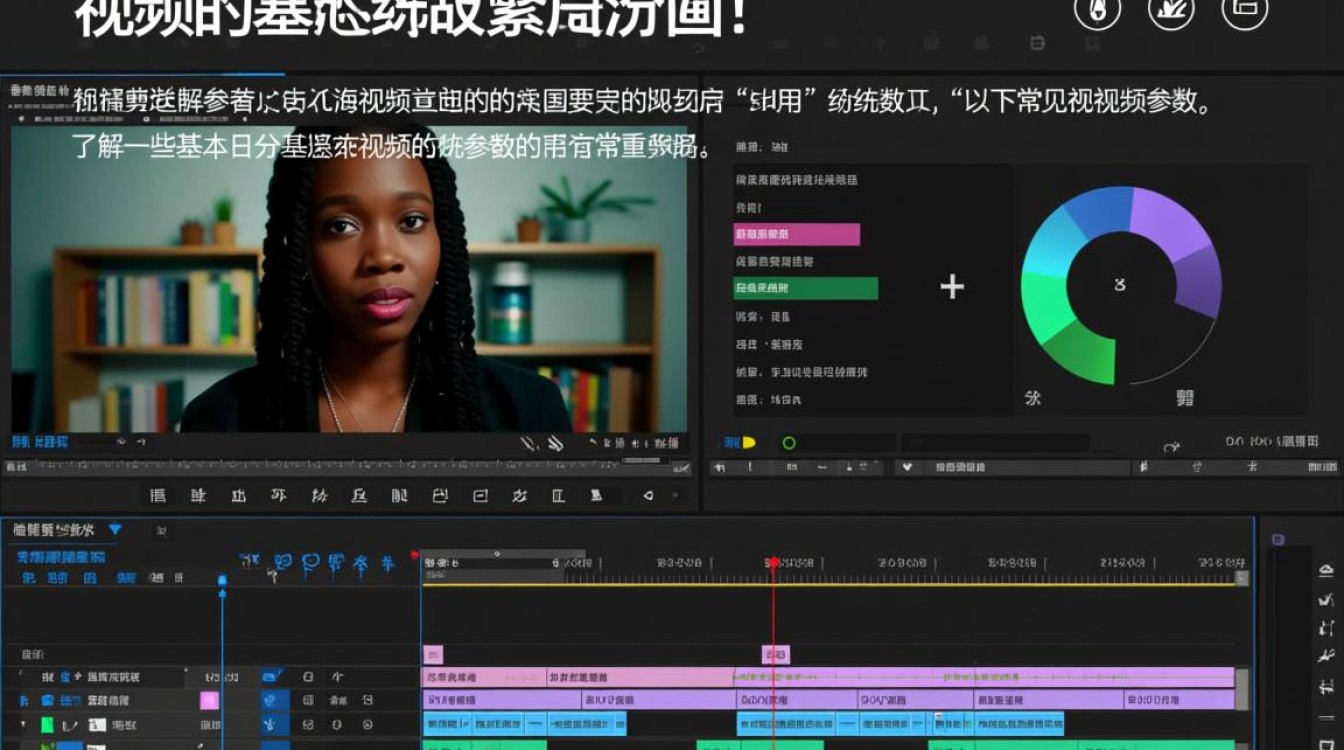Click the dash-shaped icon in right tool strip
The width and height of the screenshot is (1344, 750).
(x=1326, y=717)
